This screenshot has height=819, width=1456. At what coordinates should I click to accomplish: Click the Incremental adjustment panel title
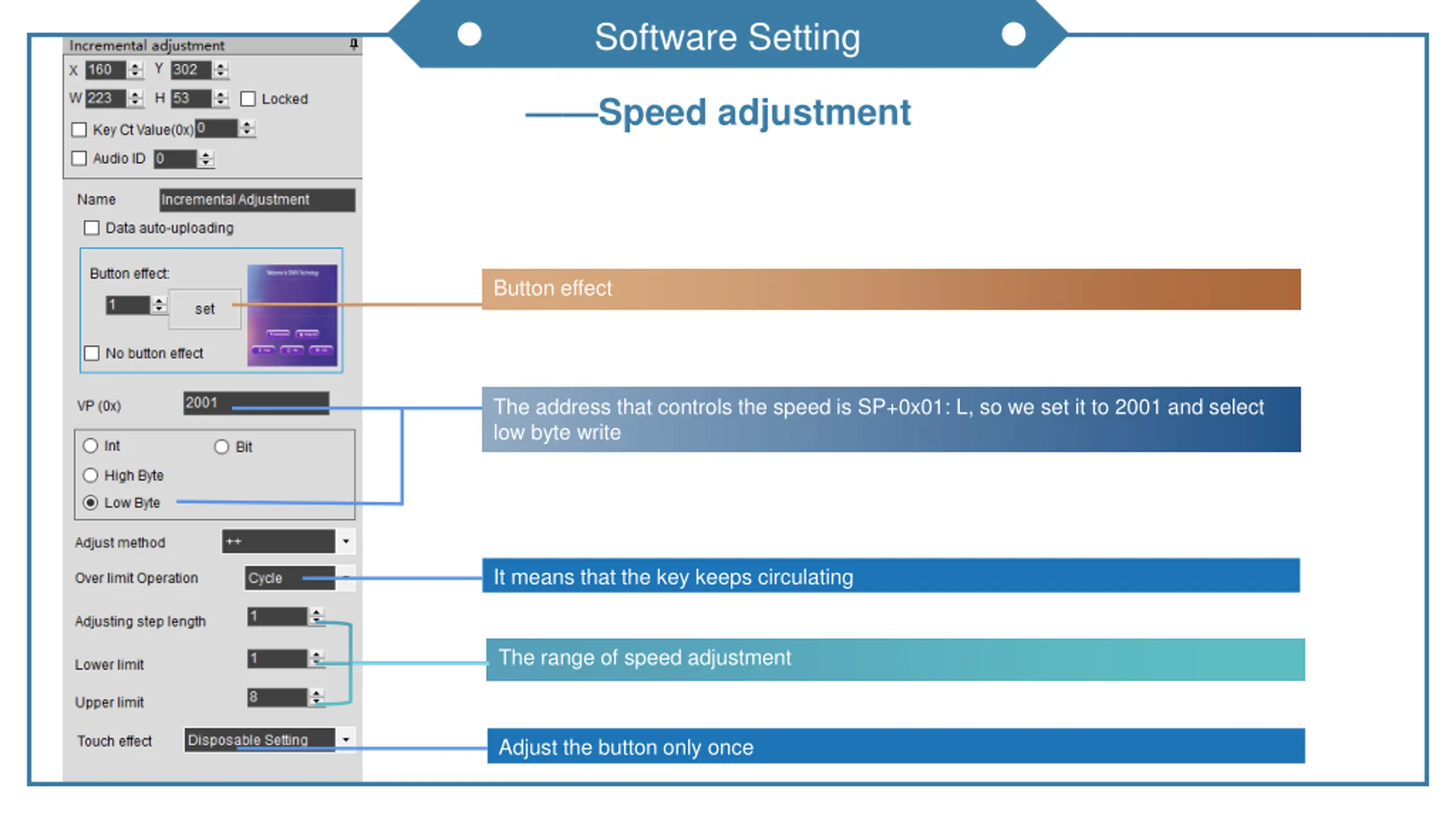[147, 45]
